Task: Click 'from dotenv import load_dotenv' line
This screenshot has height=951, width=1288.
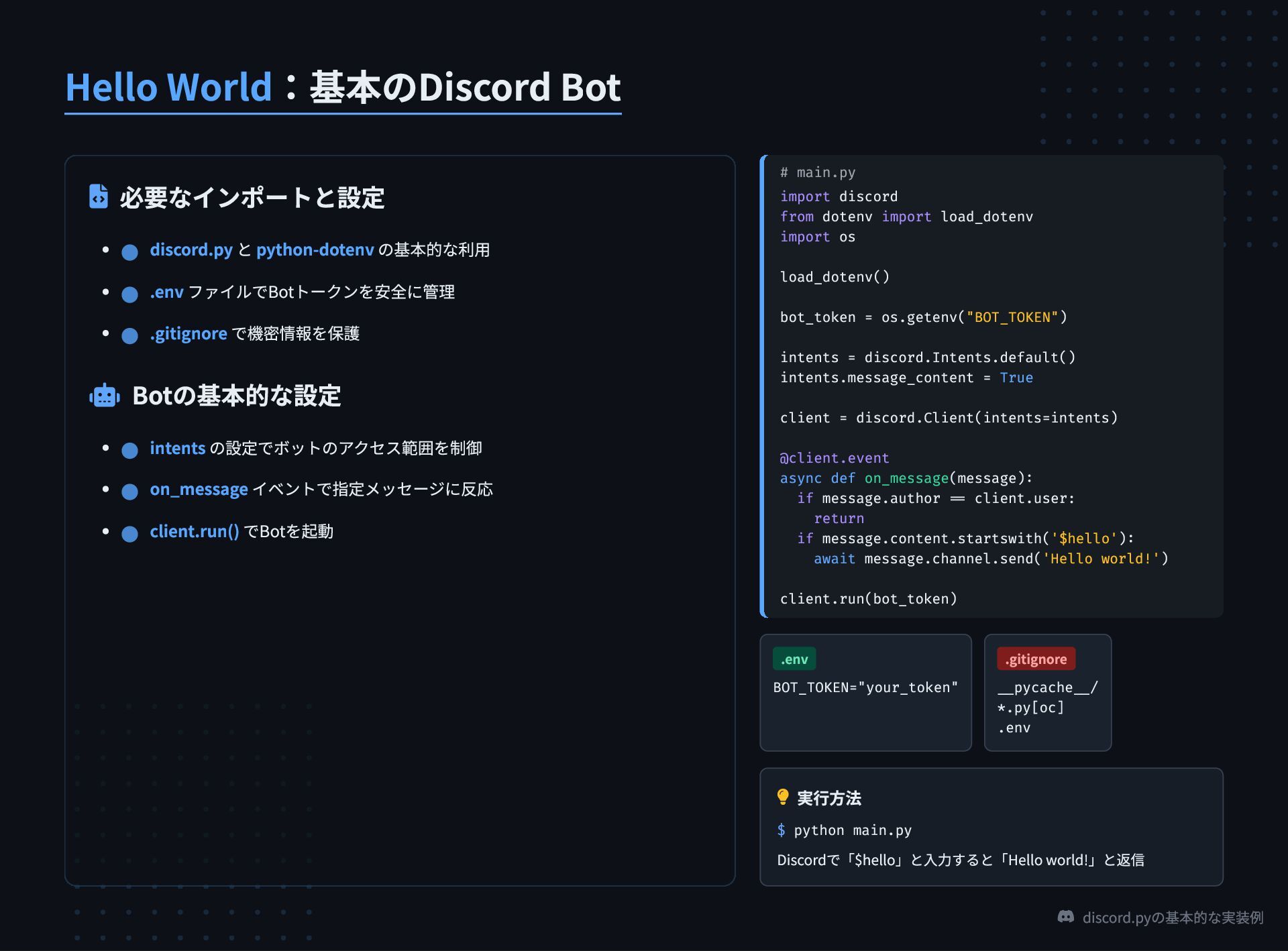Action: click(x=906, y=217)
